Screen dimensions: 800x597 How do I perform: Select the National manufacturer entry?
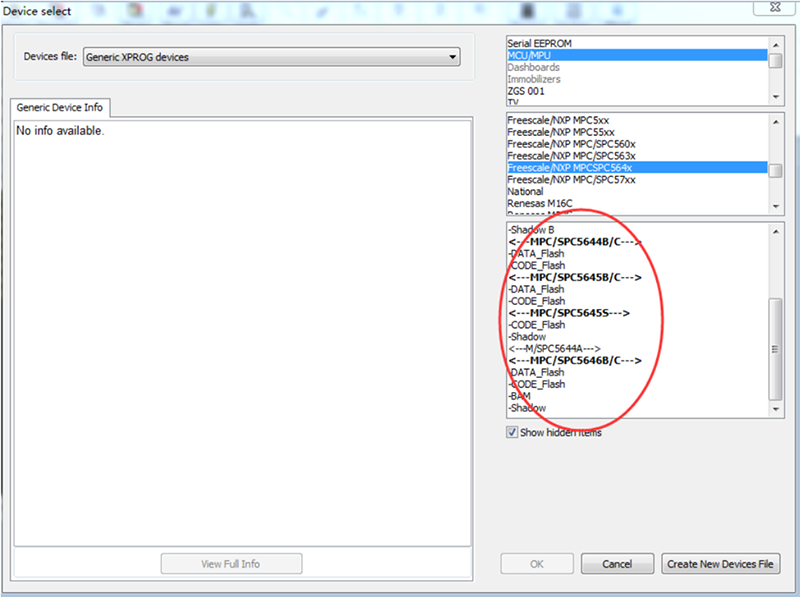(525, 192)
